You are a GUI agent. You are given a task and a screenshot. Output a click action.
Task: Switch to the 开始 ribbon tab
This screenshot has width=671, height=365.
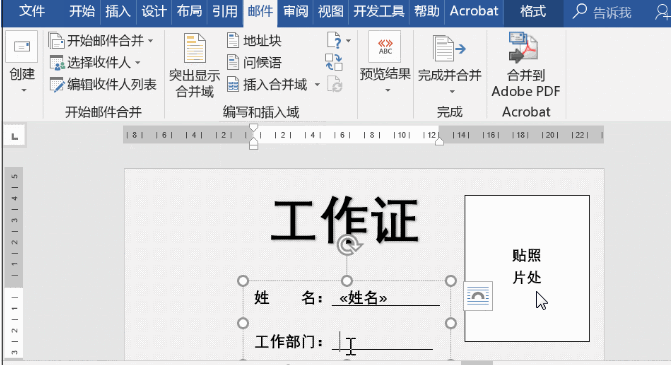pyautogui.click(x=82, y=11)
